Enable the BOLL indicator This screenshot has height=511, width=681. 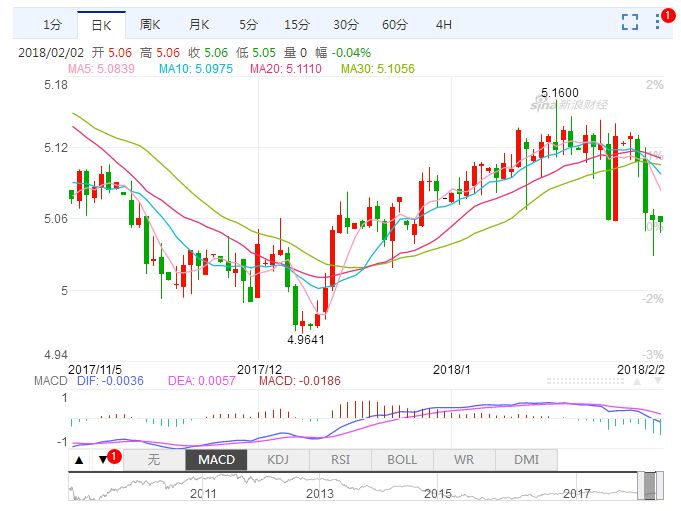[x=402, y=460]
